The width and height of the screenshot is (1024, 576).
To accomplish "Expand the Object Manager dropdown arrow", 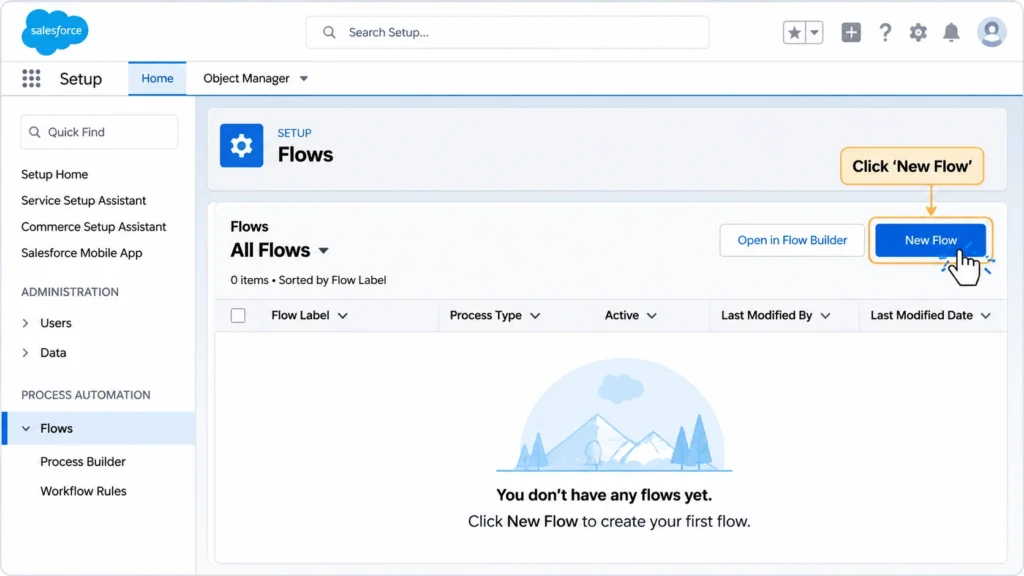I will click(x=304, y=79).
